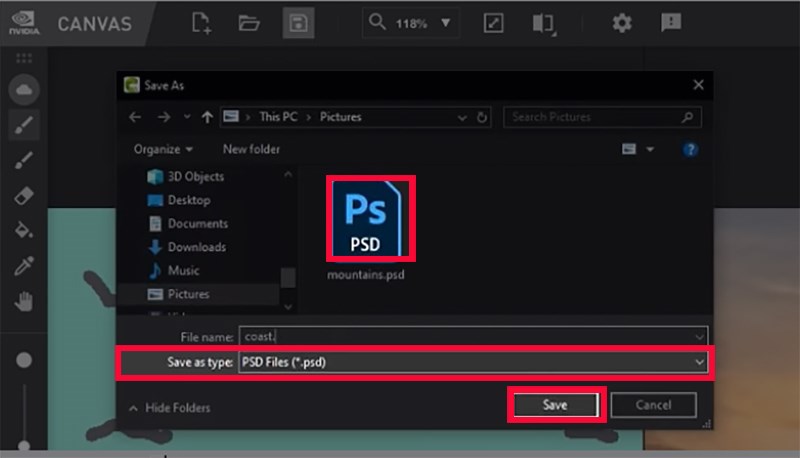Click This PC in address path
This screenshot has height=458, width=800.
pyautogui.click(x=278, y=117)
